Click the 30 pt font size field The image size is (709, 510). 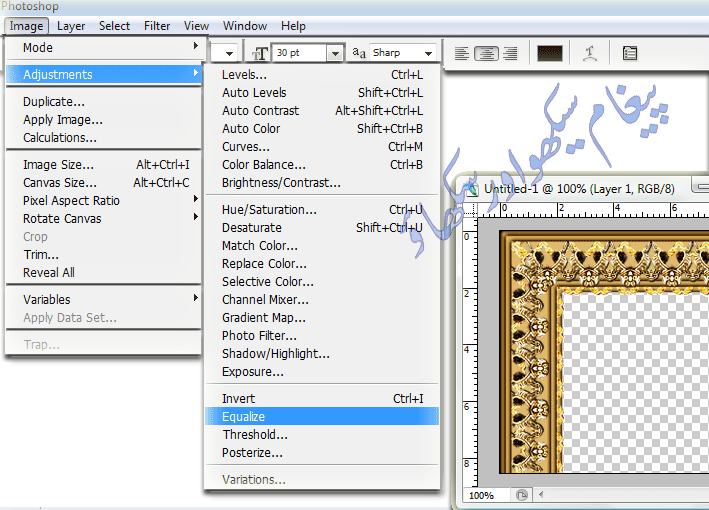(299, 53)
